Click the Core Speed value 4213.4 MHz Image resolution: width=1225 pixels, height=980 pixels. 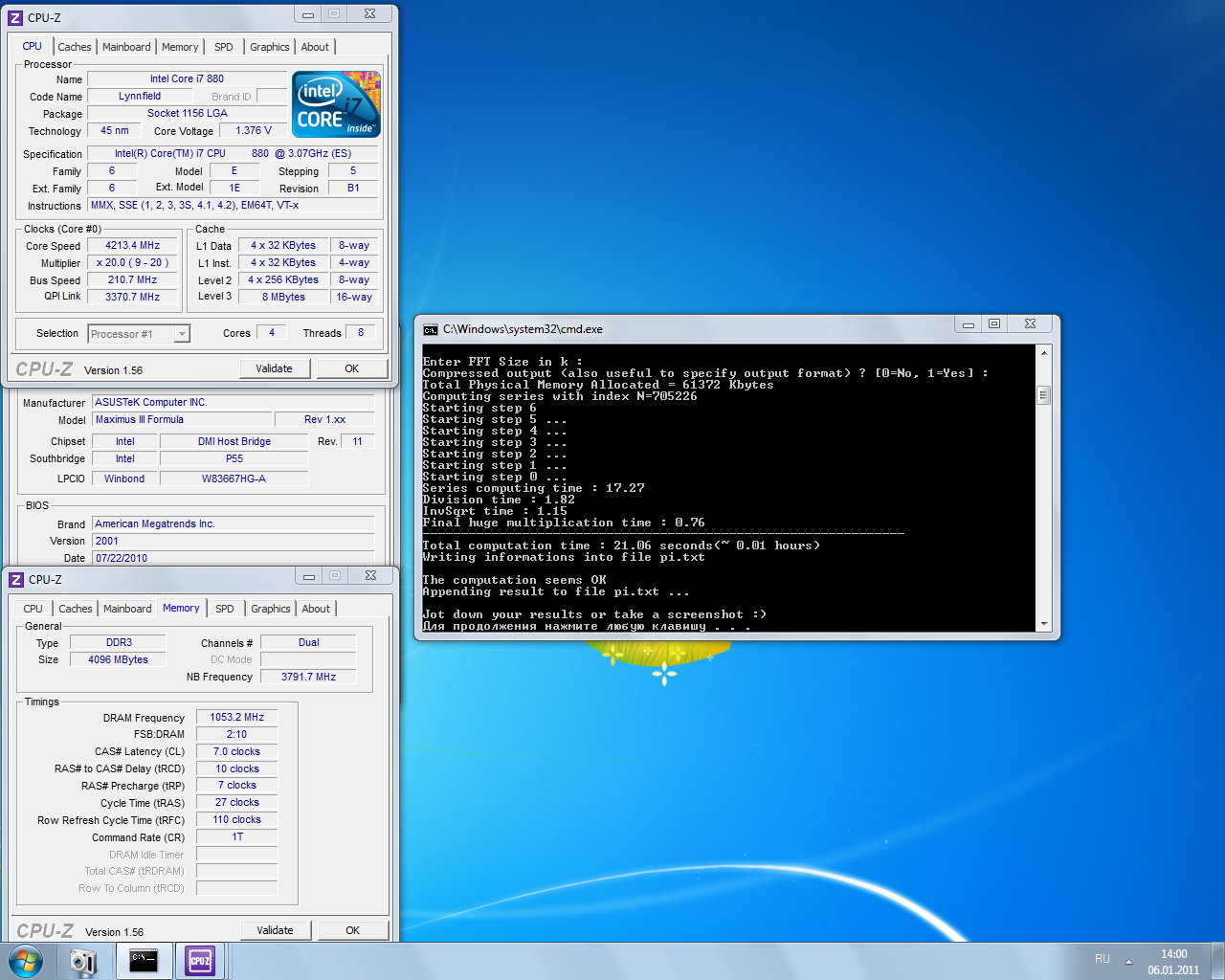pyautogui.click(x=133, y=245)
